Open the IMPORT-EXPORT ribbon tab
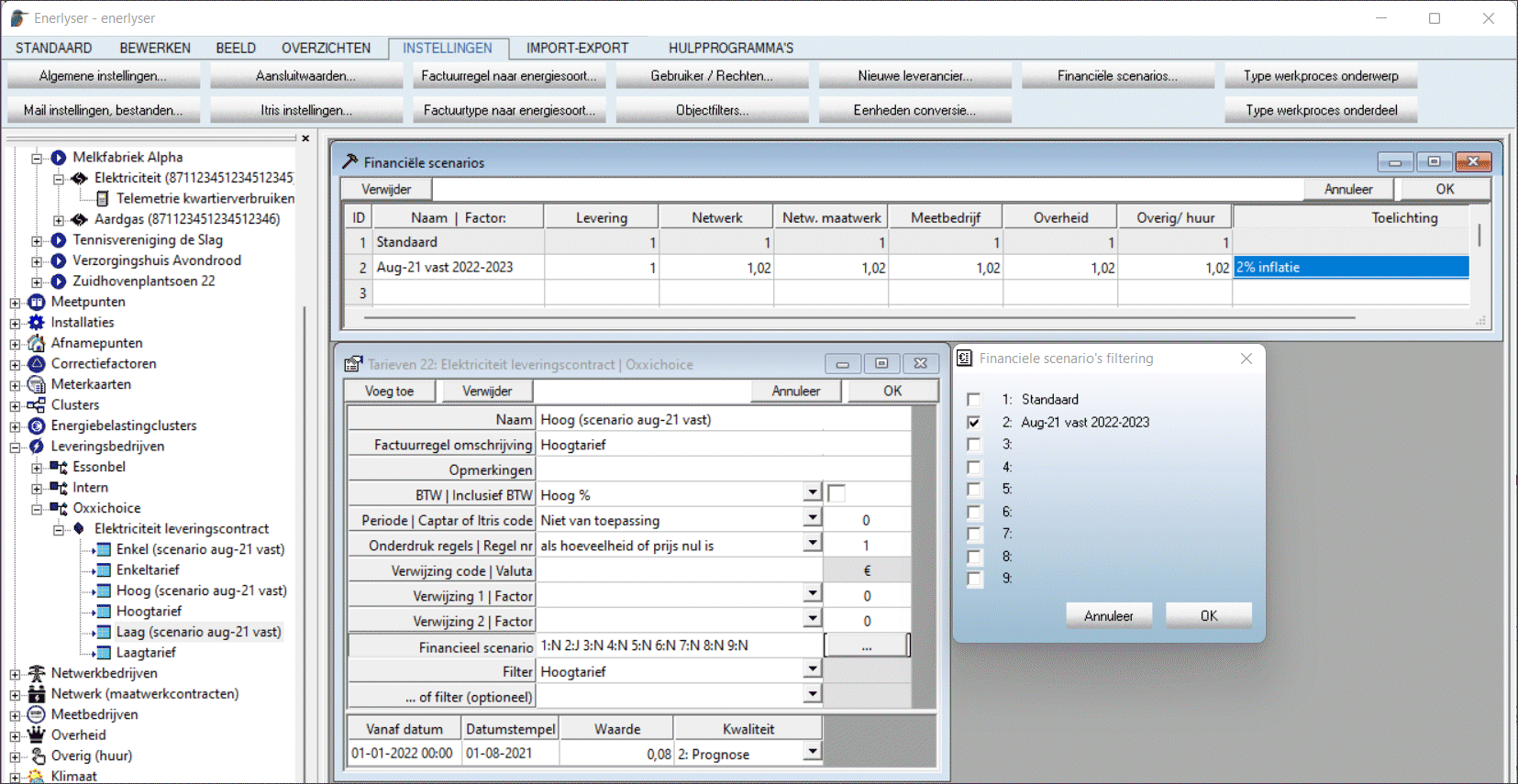1518x784 pixels. [x=577, y=49]
